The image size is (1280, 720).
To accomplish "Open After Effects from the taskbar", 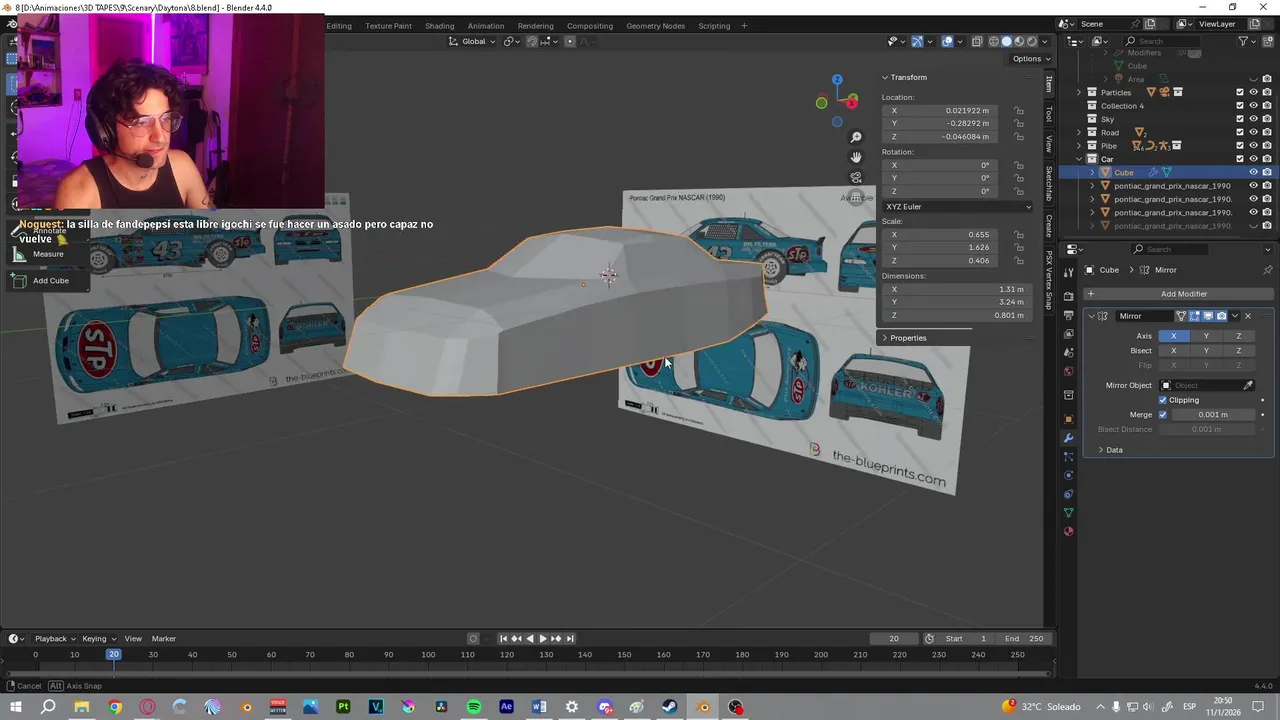I will (506, 707).
